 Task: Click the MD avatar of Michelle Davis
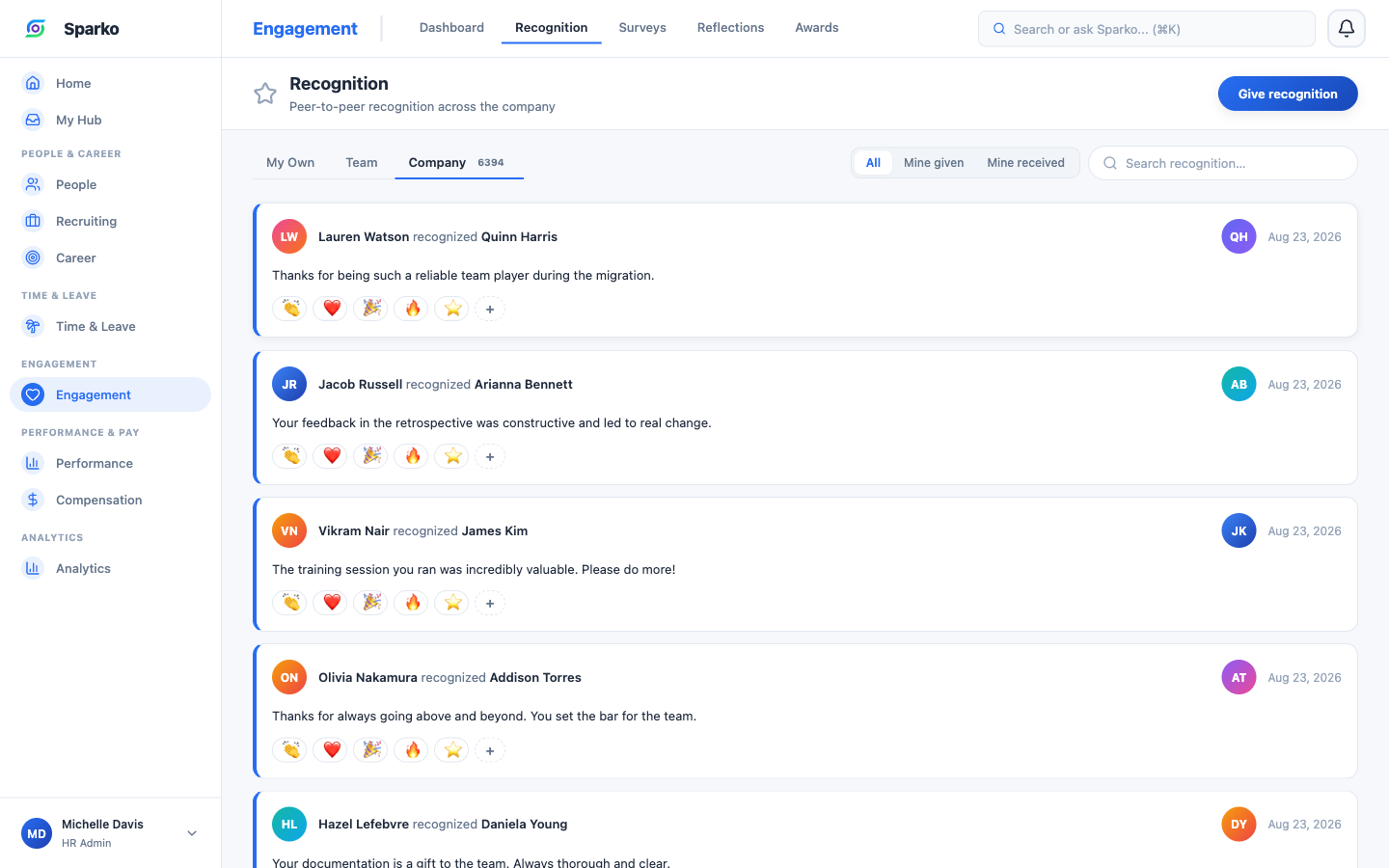(37, 833)
